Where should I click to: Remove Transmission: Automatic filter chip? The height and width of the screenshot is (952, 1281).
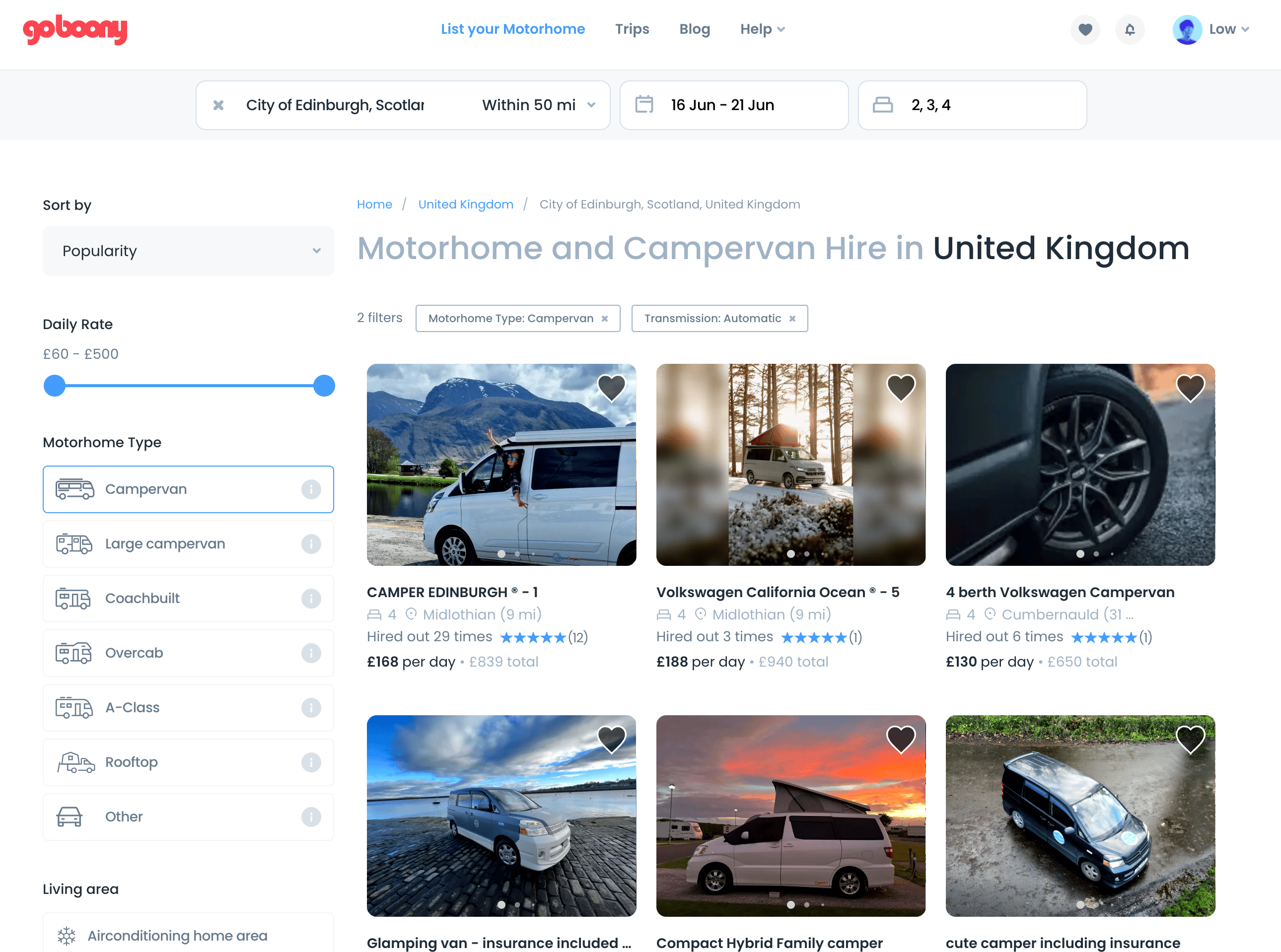point(793,319)
